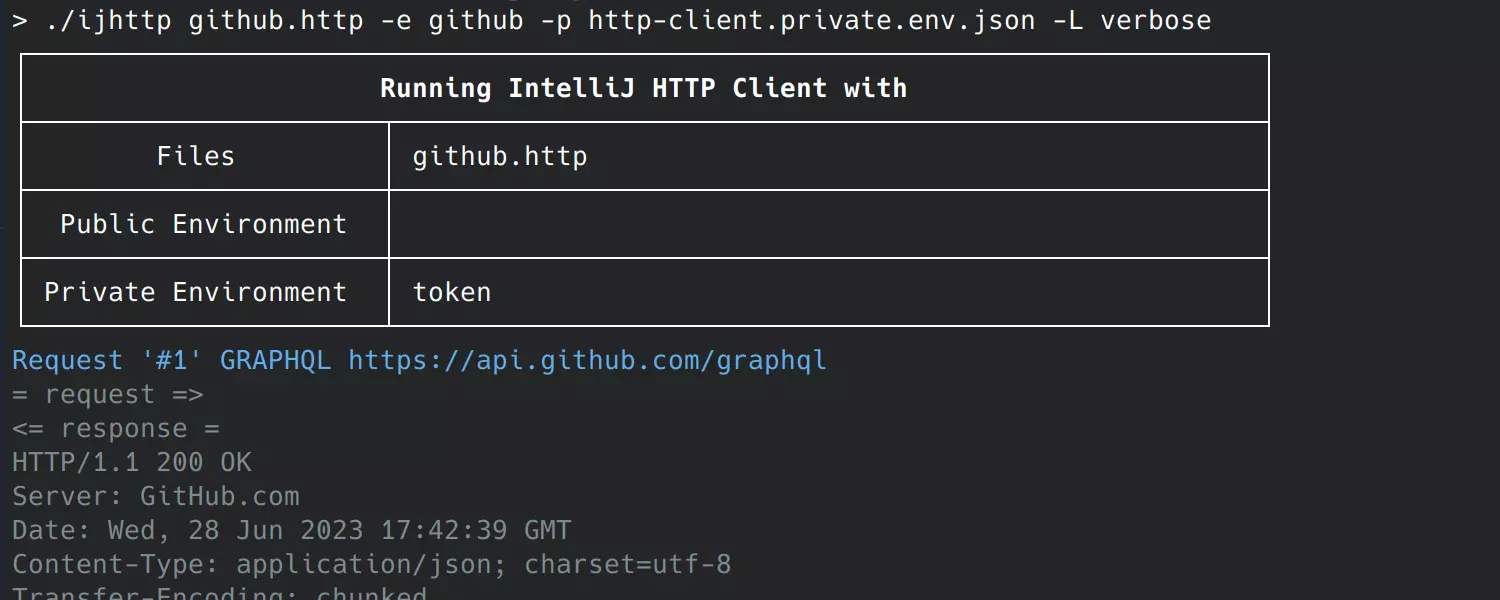The height and width of the screenshot is (600, 1500).
Task: Click the Server: GitHub.com header line
Action: tap(156, 496)
